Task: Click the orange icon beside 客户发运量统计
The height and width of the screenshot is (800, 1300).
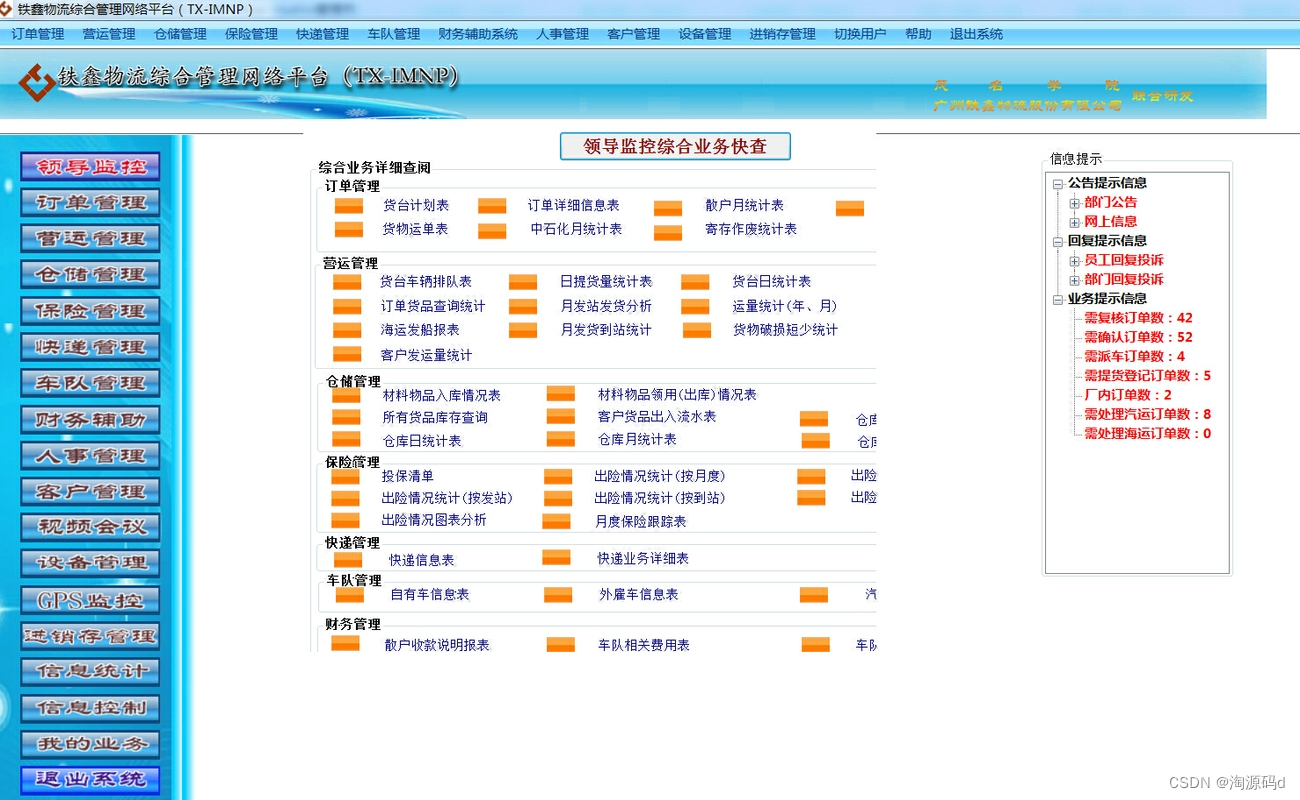Action: (347, 354)
